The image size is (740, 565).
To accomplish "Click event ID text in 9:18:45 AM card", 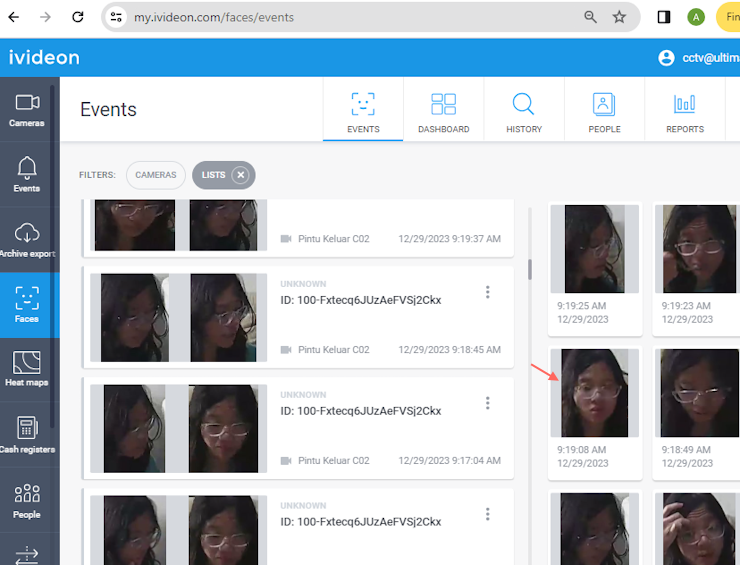I will click(x=361, y=300).
